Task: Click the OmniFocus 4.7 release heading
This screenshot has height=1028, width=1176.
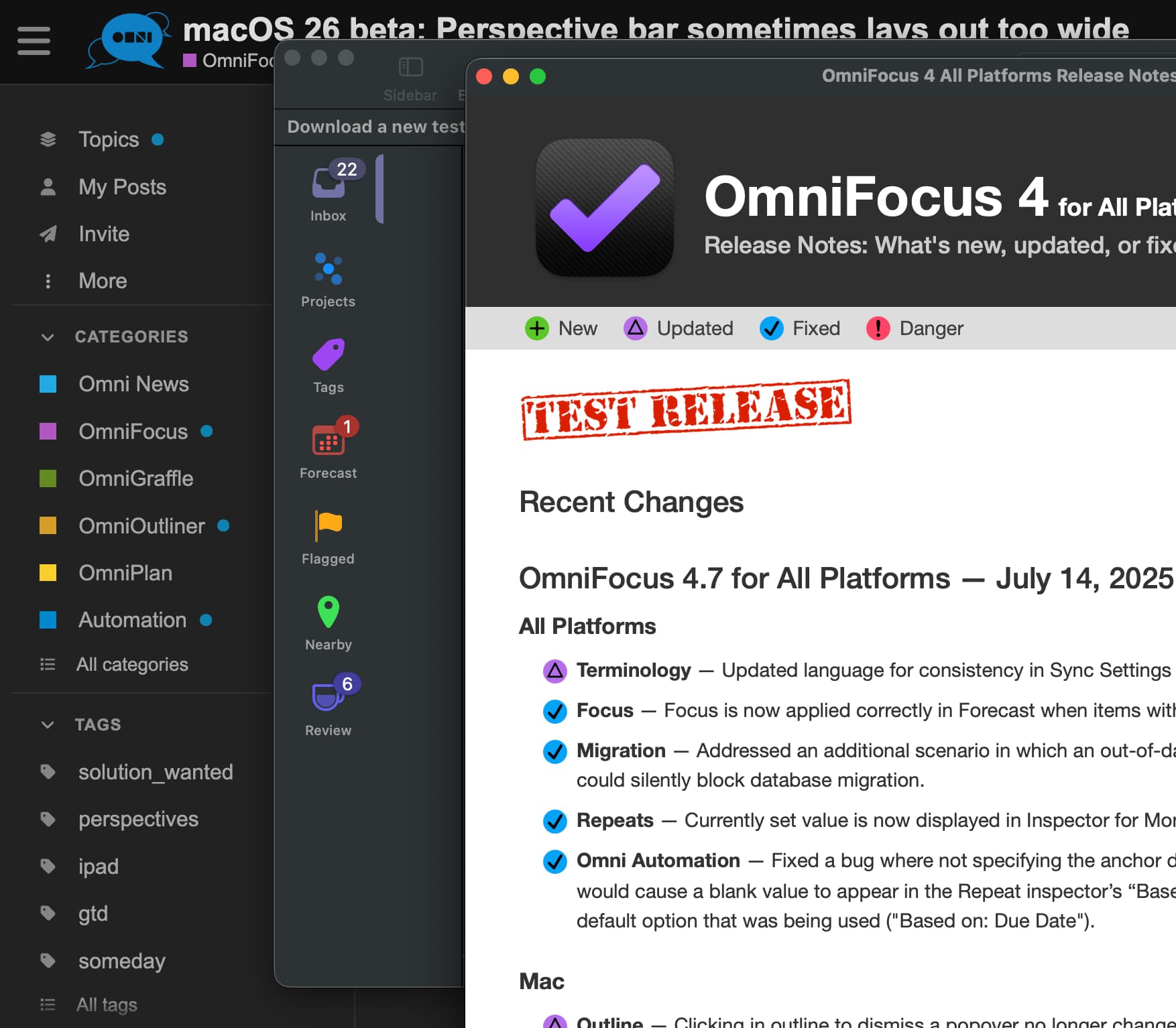Action: [x=846, y=578]
